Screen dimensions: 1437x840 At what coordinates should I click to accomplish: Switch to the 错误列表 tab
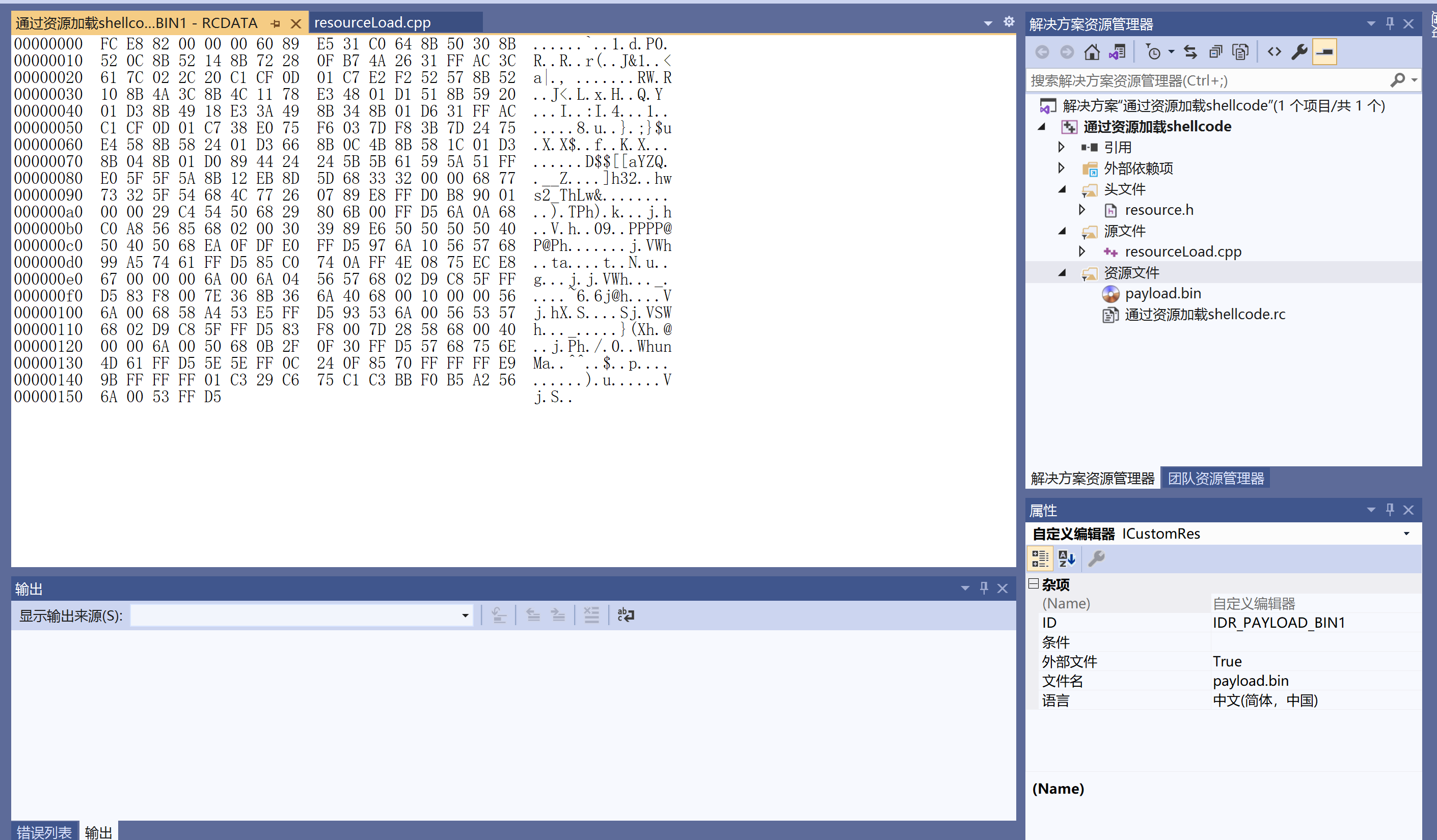coord(44,831)
